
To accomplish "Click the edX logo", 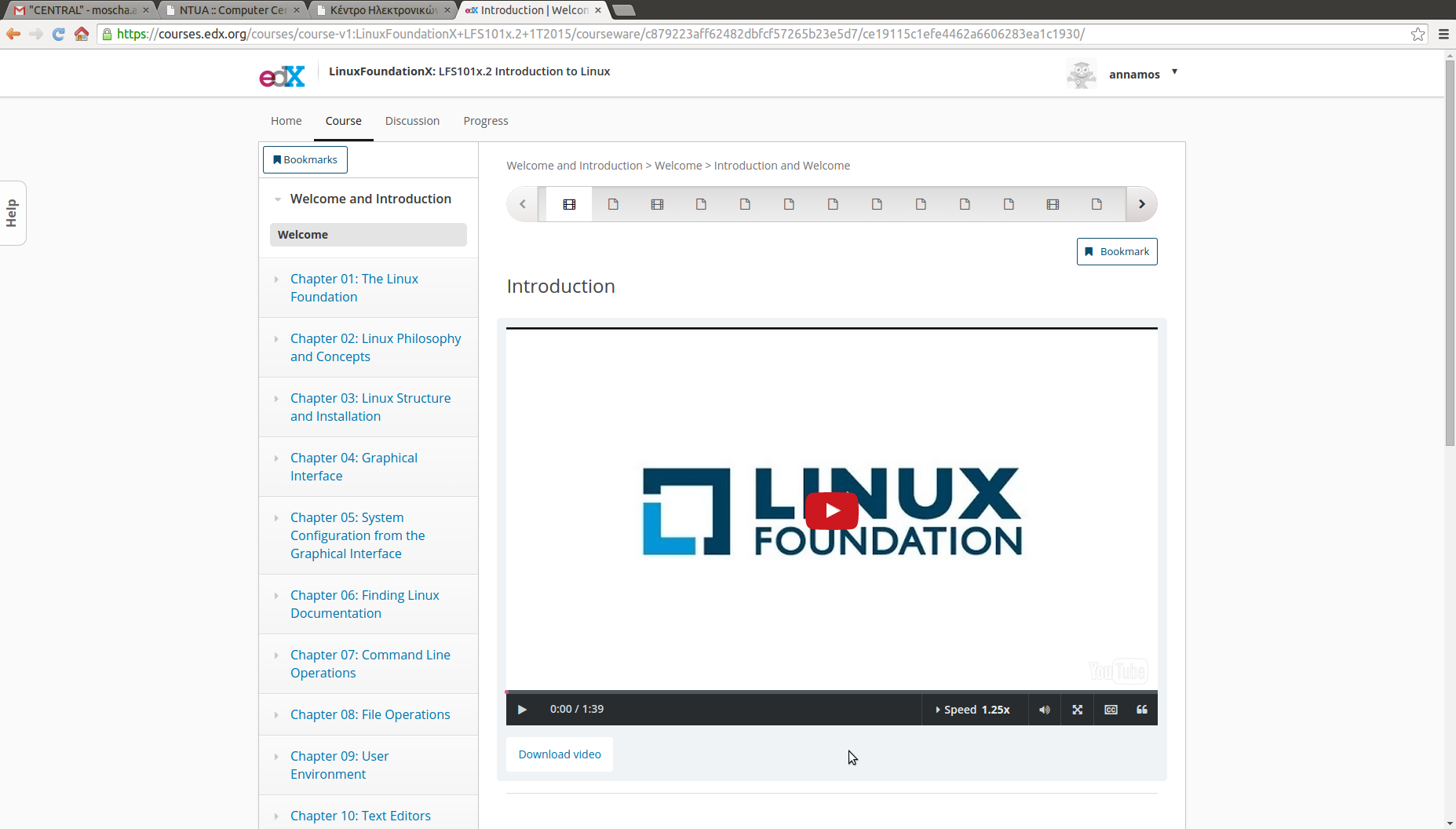I will [x=282, y=75].
